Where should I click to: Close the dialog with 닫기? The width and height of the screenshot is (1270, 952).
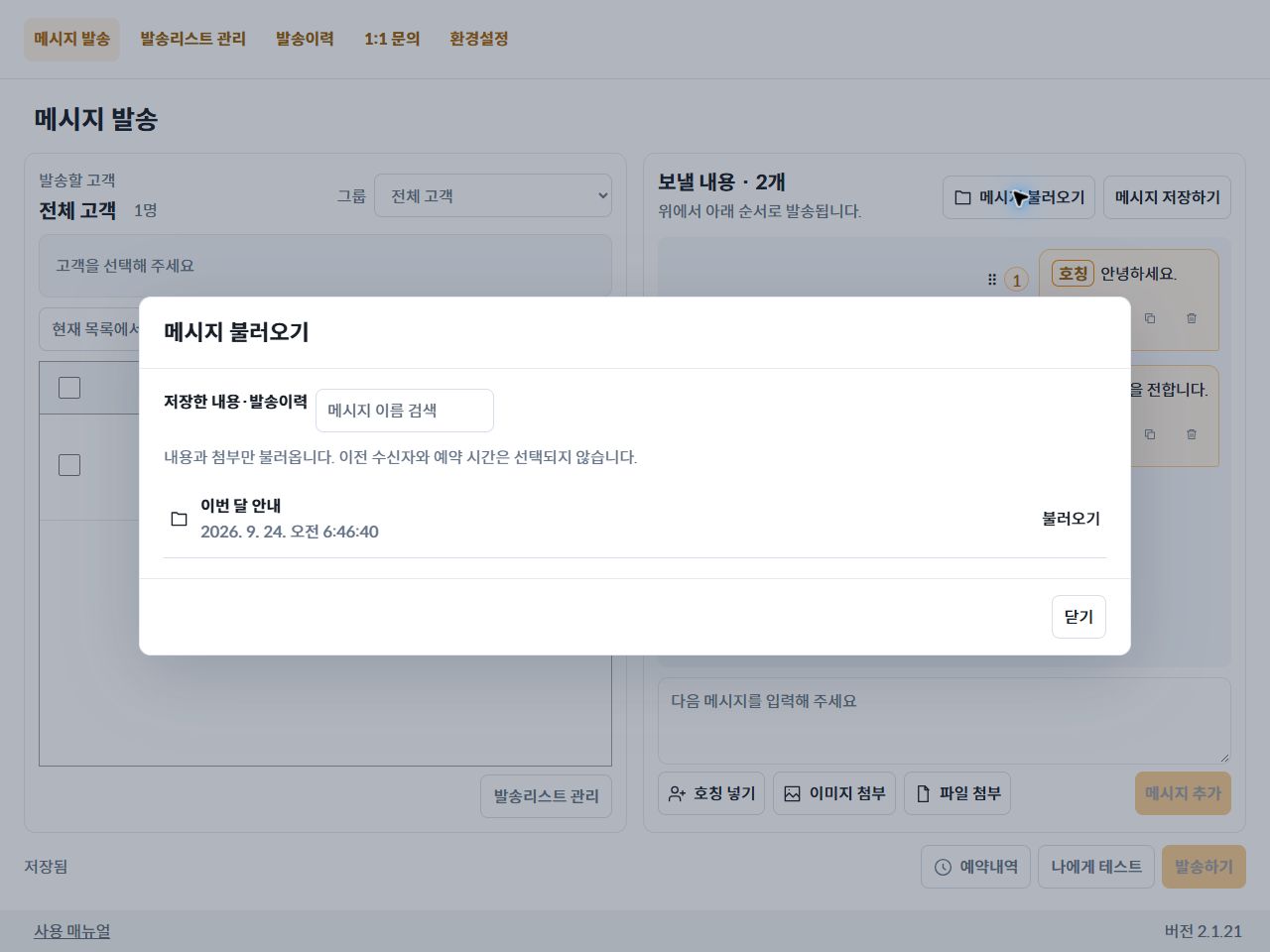[x=1079, y=617]
